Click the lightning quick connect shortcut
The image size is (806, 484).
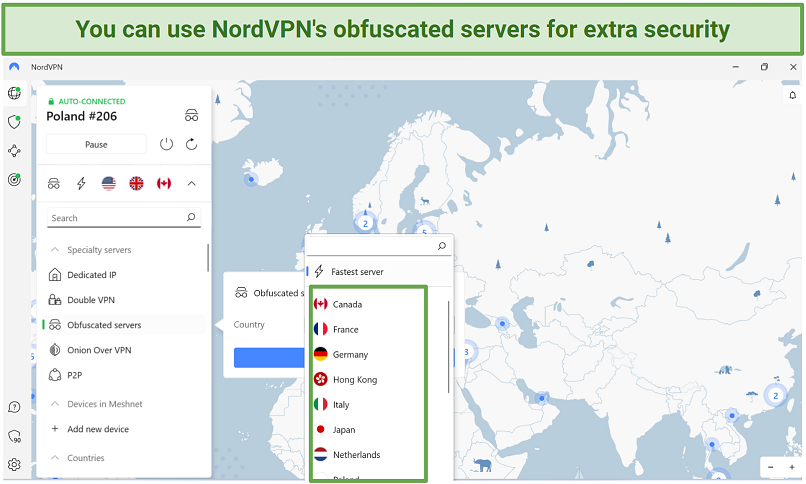pos(81,183)
